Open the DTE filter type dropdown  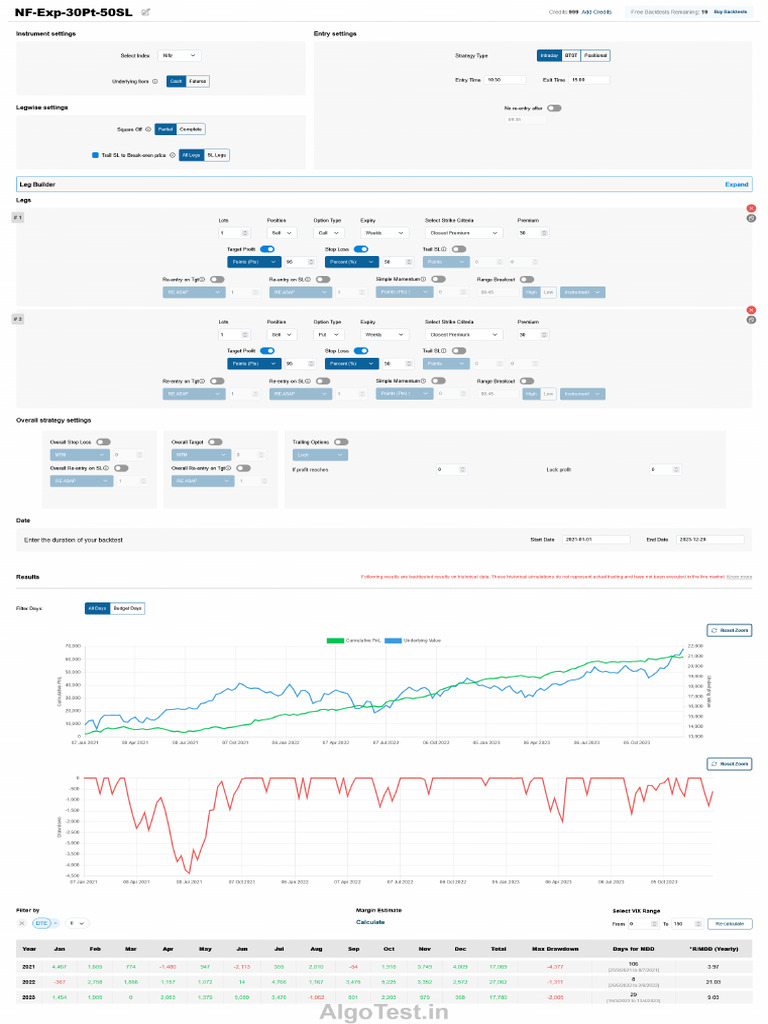point(46,923)
